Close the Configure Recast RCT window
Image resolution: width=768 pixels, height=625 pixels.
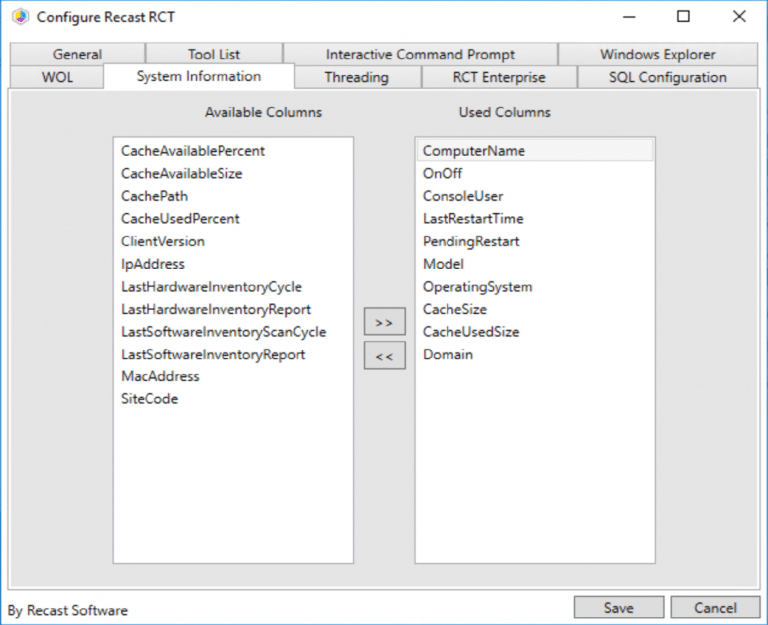(739, 17)
